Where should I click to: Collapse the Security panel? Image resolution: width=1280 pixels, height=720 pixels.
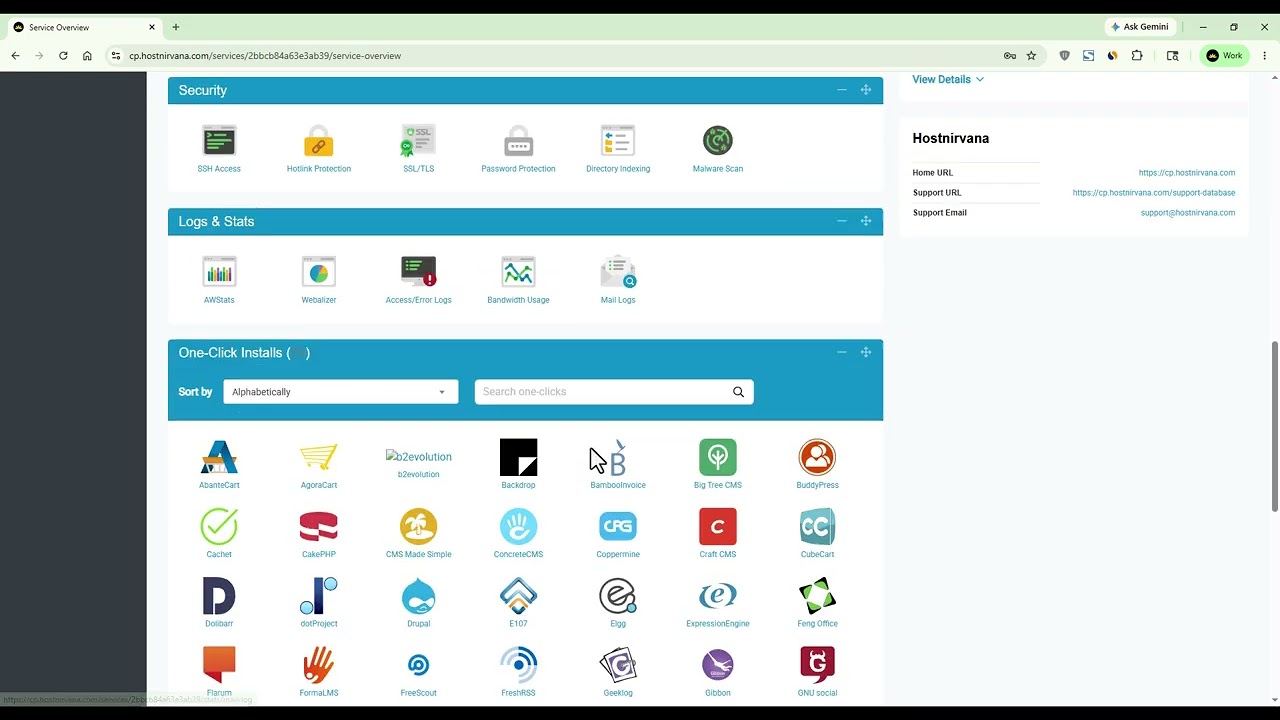[841, 90]
